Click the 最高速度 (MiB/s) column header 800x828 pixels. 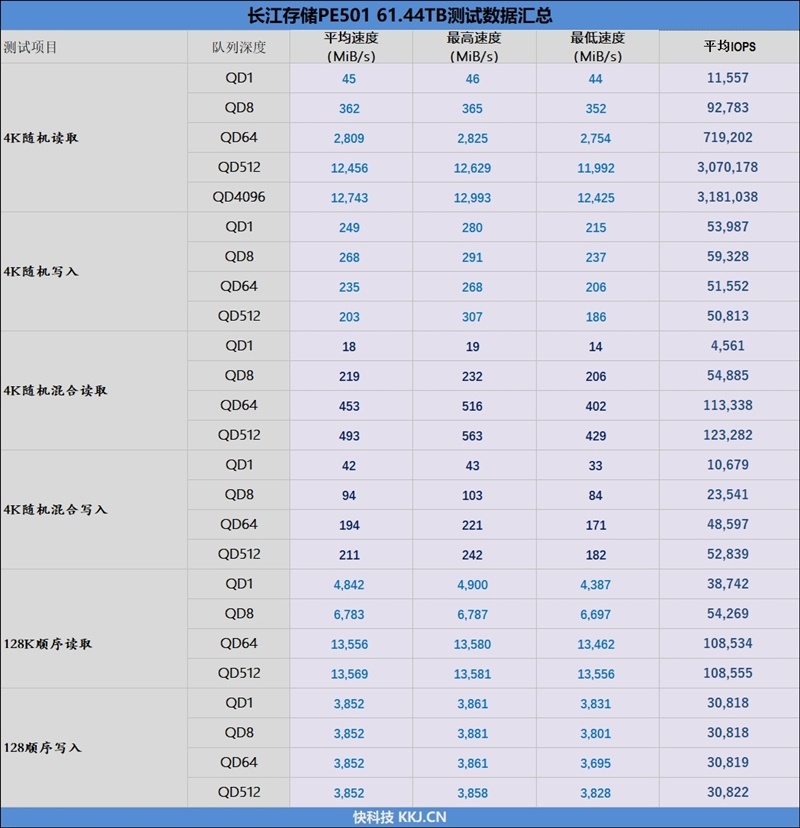click(x=474, y=47)
